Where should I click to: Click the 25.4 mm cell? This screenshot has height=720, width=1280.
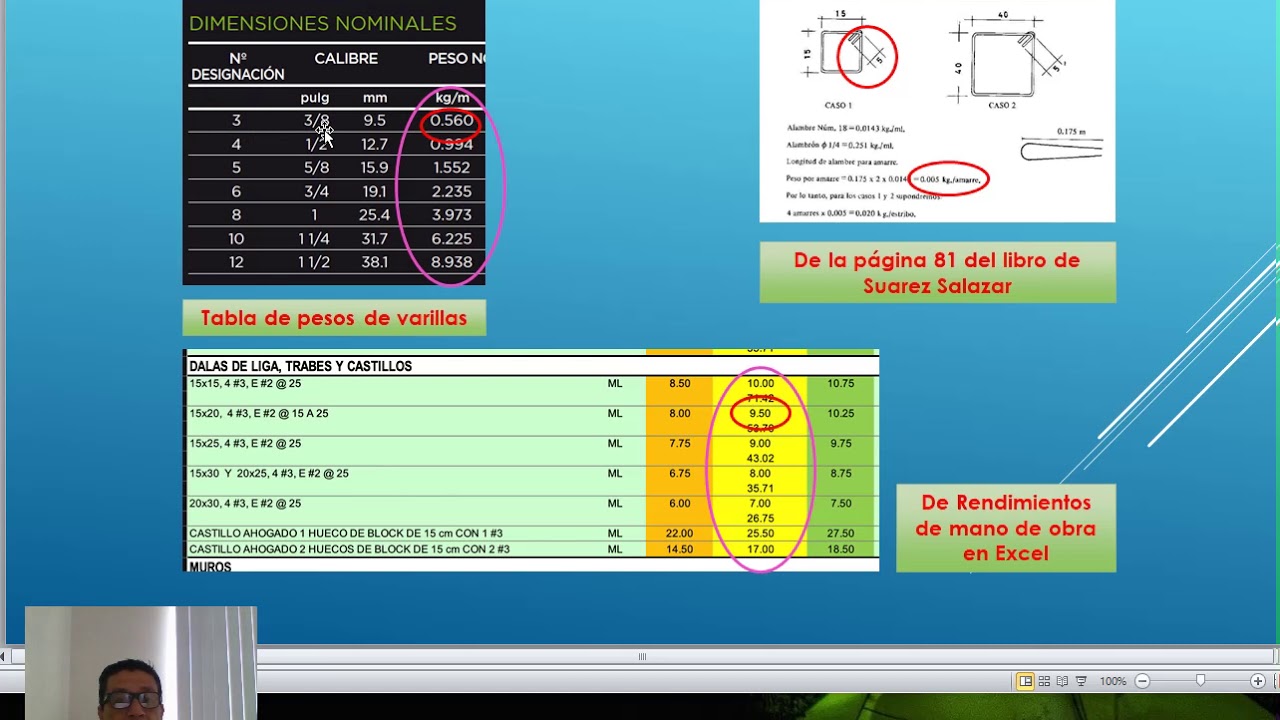374,215
